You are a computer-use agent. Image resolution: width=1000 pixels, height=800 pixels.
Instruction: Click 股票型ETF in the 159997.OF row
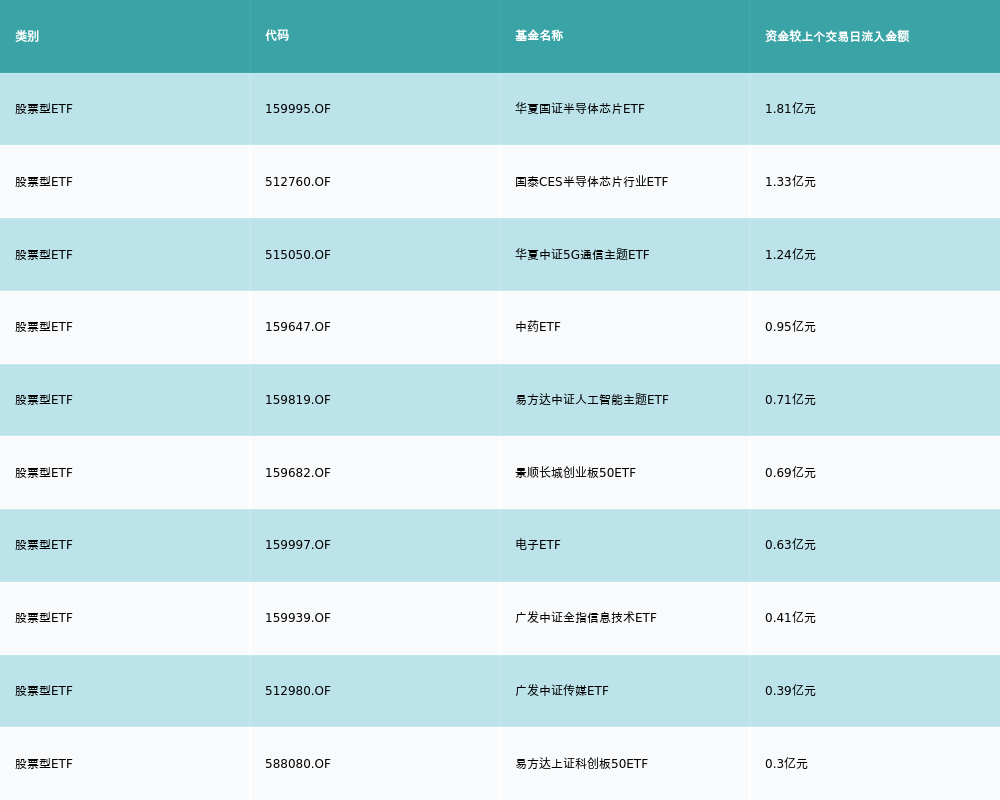point(44,545)
